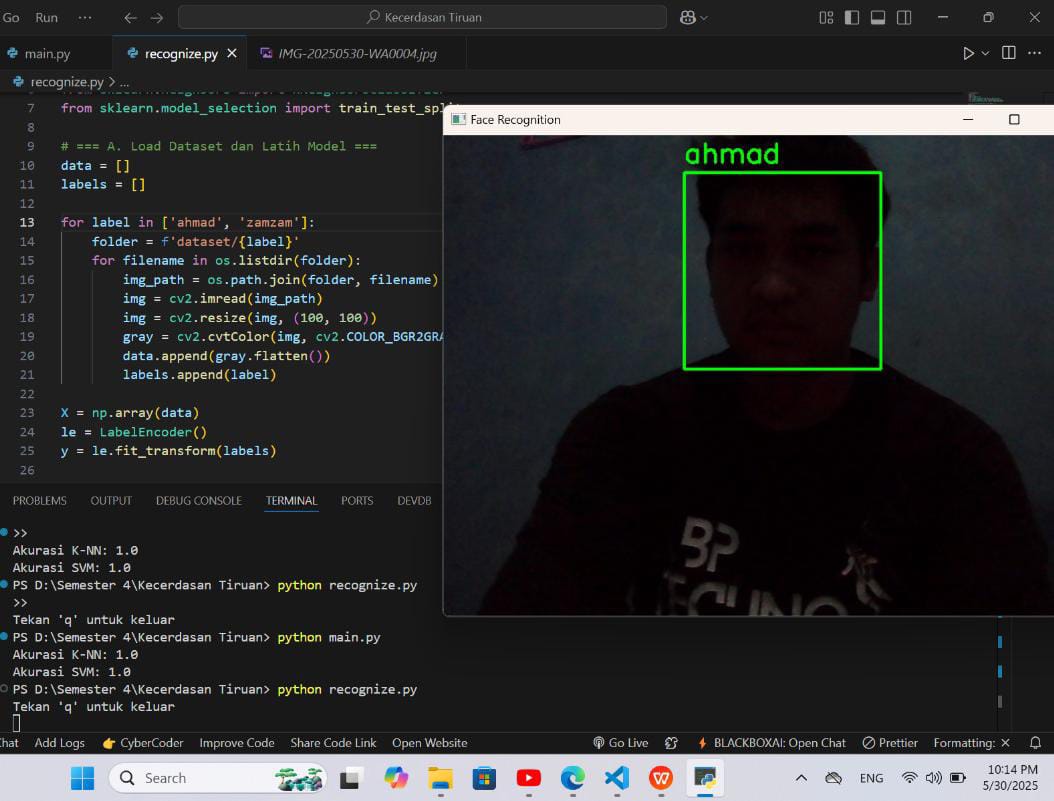Show hidden system tray icons chevron
The height and width of the screenshot is (801, 1054).
(801, 778)
